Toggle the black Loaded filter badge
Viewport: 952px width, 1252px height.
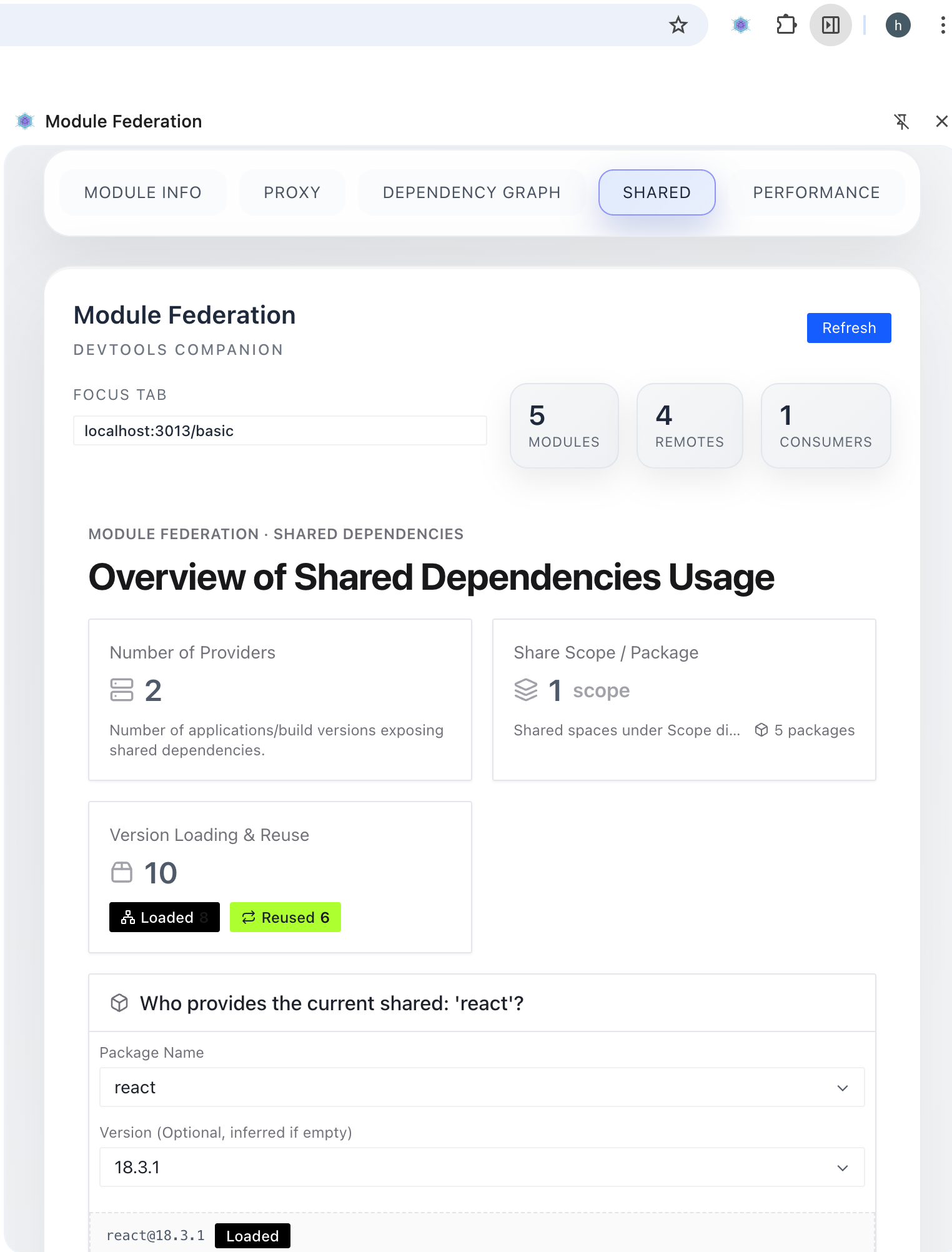pos(164,917)
